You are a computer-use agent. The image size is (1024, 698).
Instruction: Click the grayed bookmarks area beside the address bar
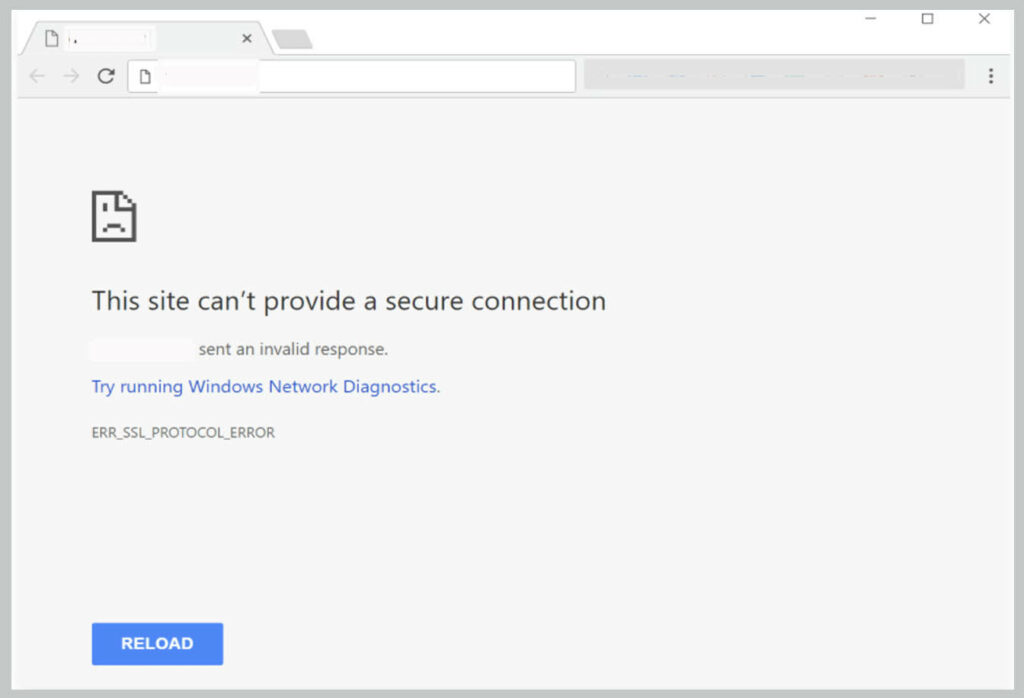click(x=773, y=75)
